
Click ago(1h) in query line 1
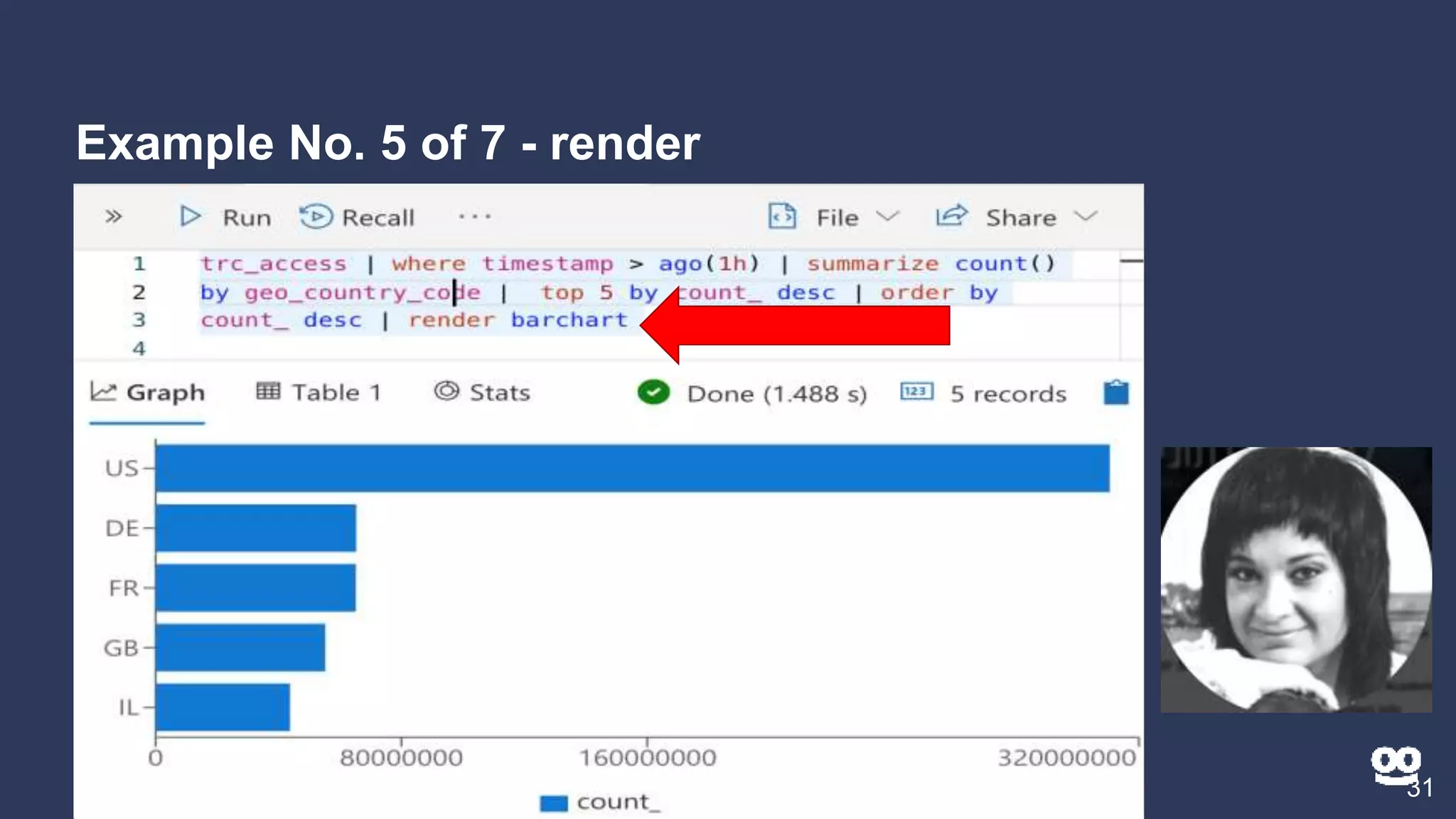[x=709, y=264]
